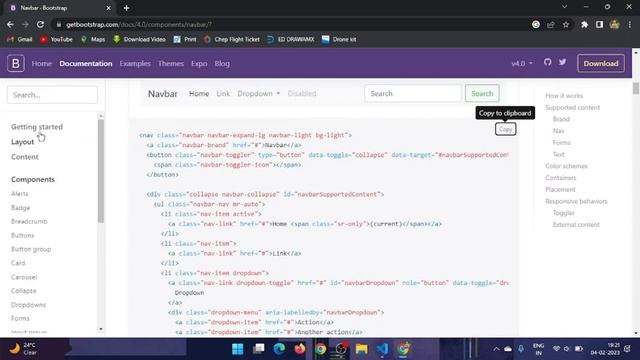
Task: Open a new browser tab with plus
Action: pos(126,8)
